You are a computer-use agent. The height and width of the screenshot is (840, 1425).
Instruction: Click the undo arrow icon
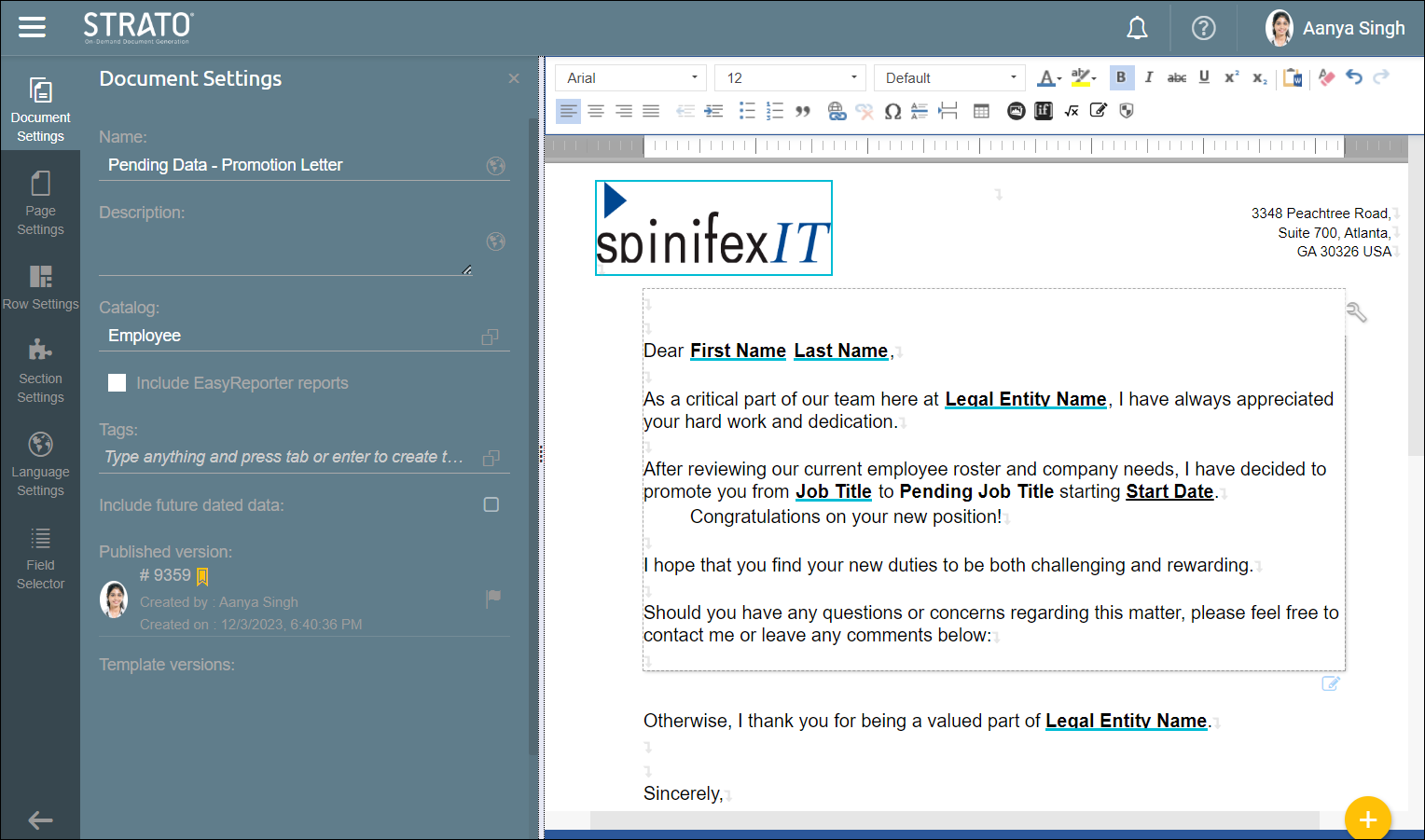[x=1354, y=77]
